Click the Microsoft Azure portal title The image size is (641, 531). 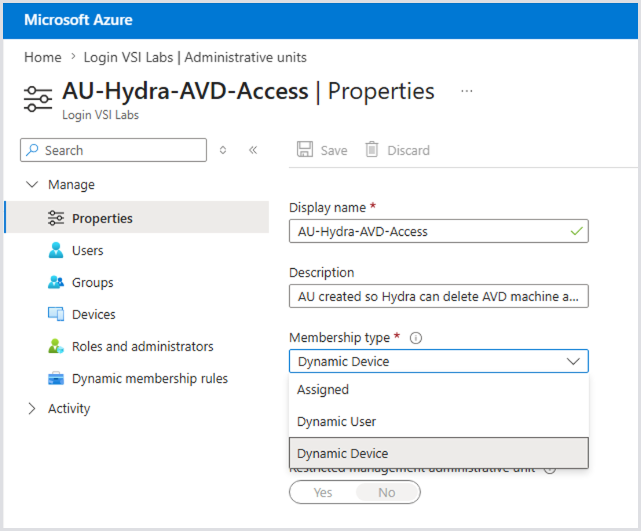pos(78,20)
